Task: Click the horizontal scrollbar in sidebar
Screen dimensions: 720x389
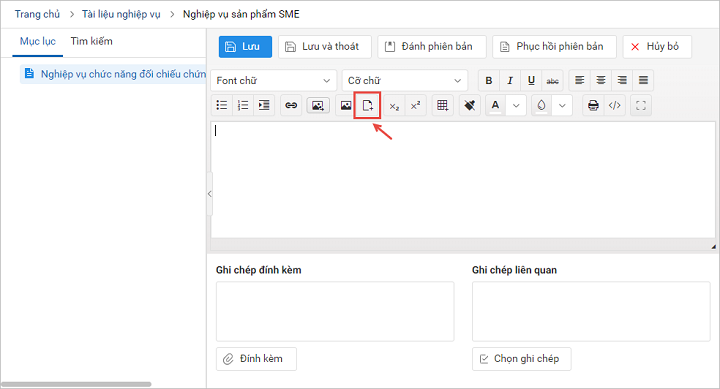Action: tap(76, 384)
